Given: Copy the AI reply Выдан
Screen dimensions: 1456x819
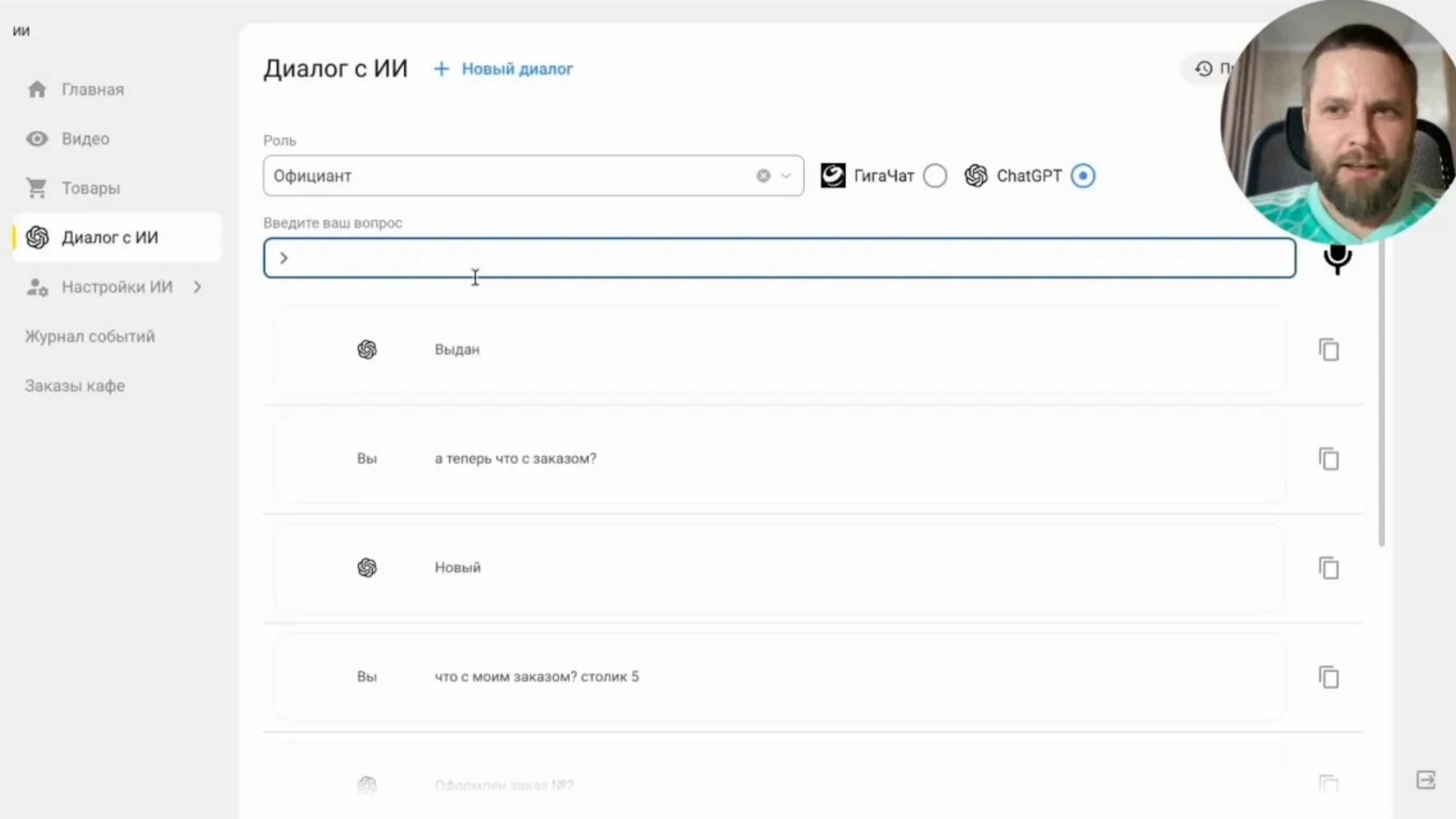Looking at the screenshot, I should [1329, 349].
